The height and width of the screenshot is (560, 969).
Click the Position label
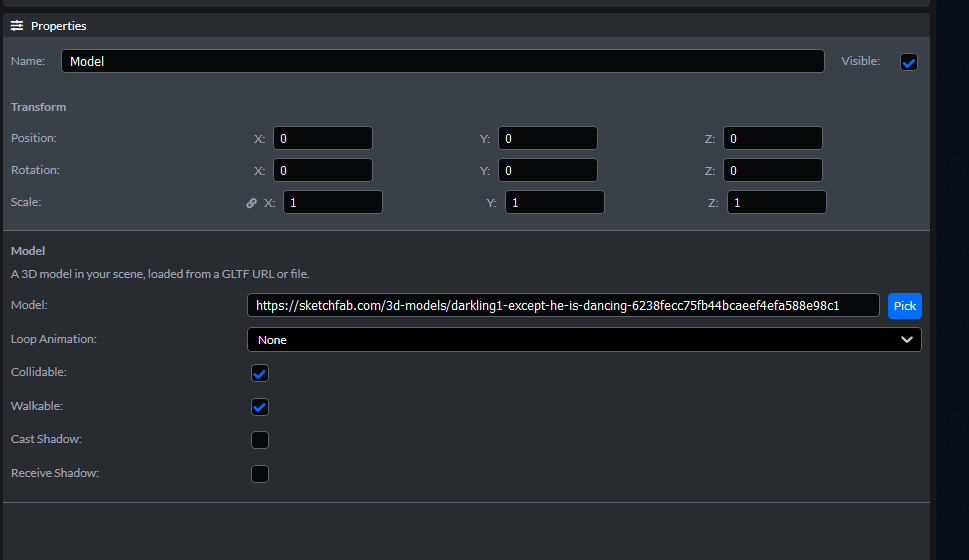[34, 138]
